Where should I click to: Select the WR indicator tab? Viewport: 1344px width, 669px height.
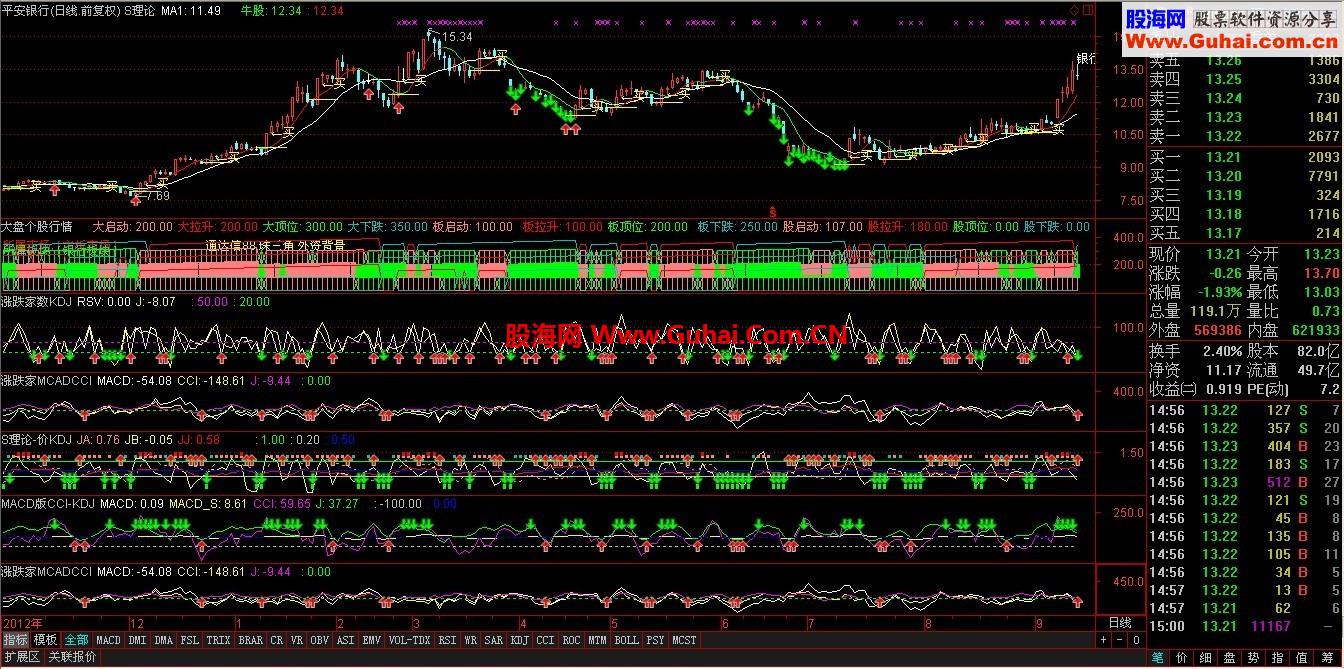pyautogui.click(x=471, y=640)
